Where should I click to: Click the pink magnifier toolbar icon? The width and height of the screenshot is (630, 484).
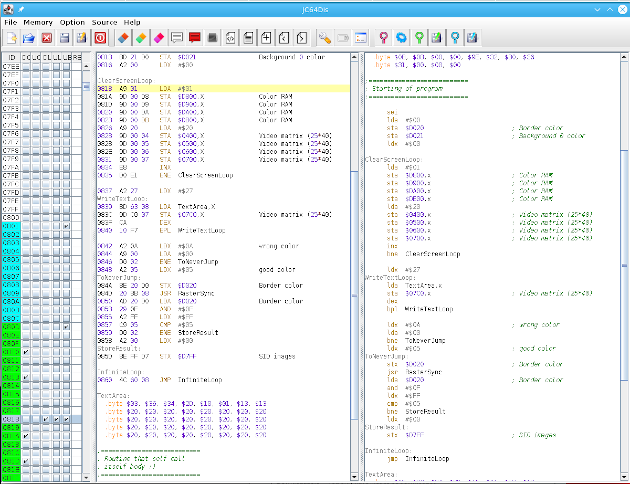click(383, 37)
